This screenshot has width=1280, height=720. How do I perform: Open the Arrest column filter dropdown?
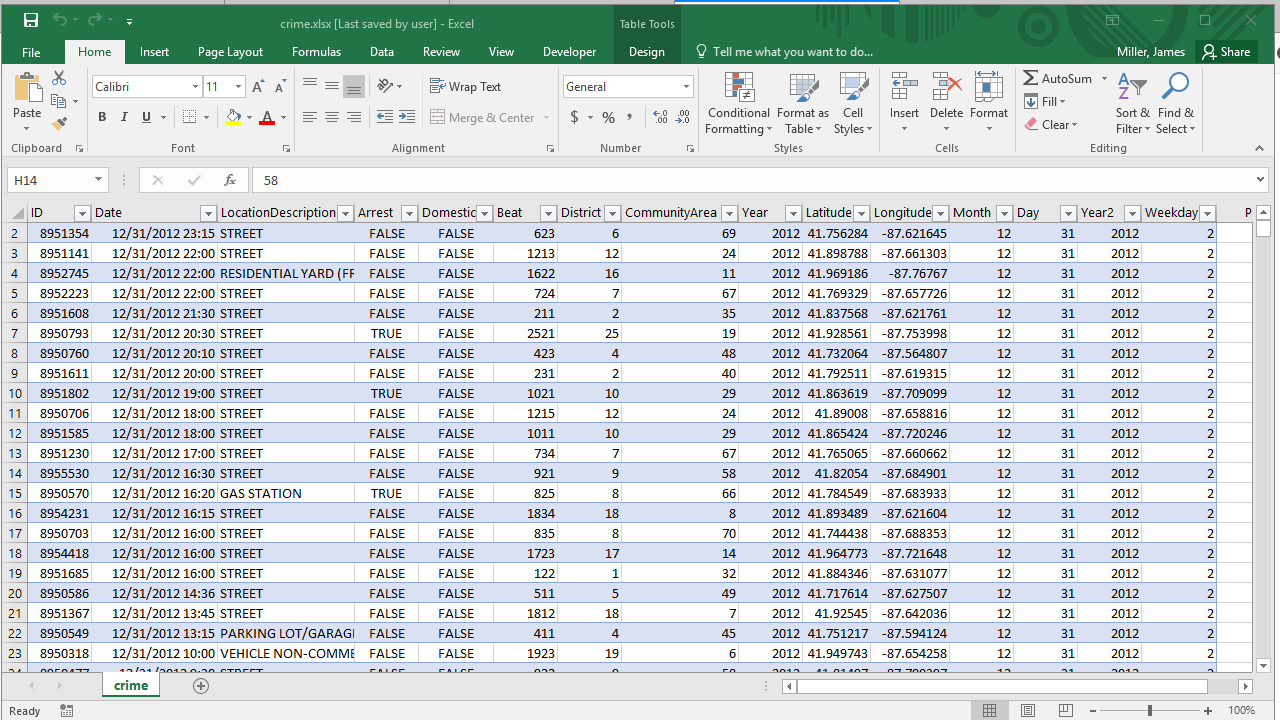[408, 213]
